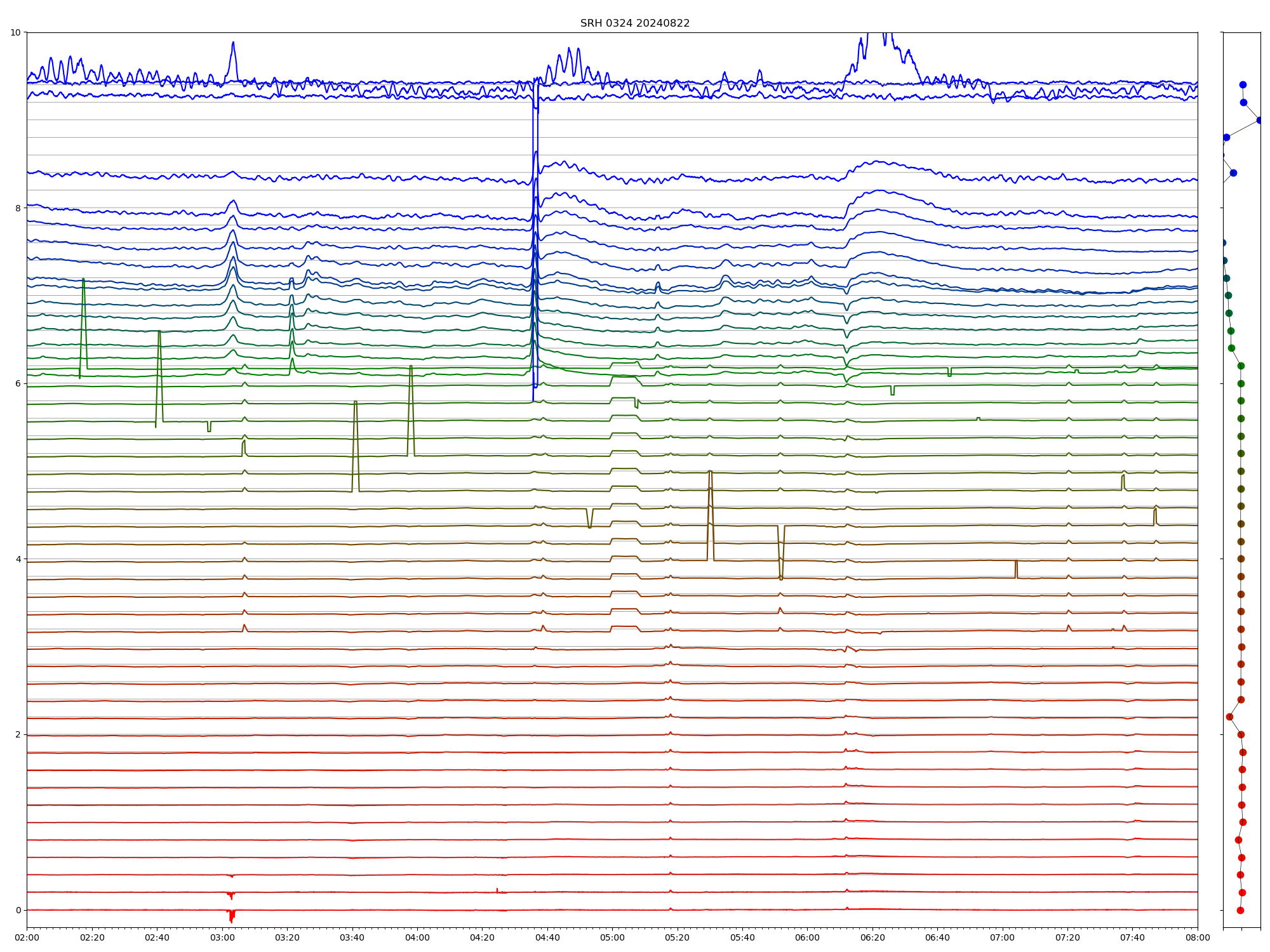Click the plot title SRH 0324 20240822
The height and width of the screenshot is (952, 1270).
pos(634,23)
